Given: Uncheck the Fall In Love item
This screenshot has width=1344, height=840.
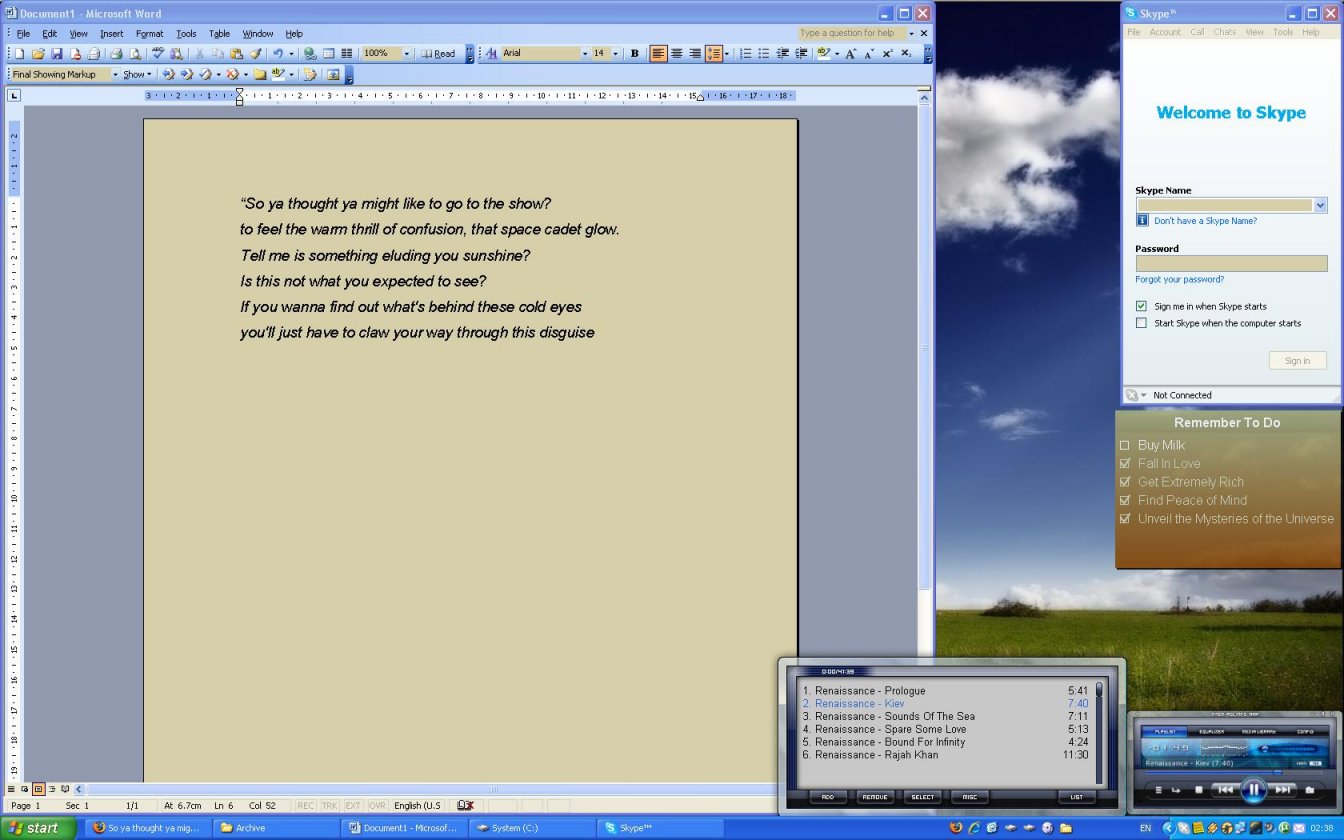Looking at the screenshot, I should point(1125,463).
